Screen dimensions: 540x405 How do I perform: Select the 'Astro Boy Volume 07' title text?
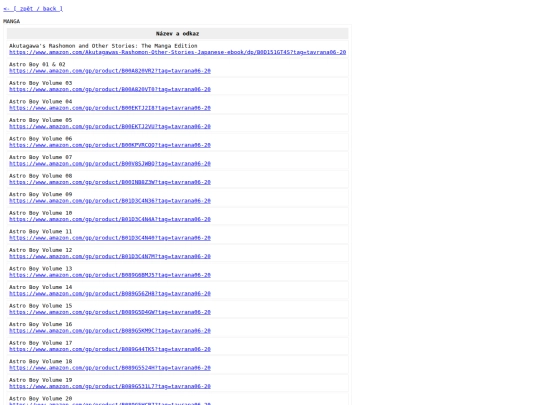pos(41,157)
